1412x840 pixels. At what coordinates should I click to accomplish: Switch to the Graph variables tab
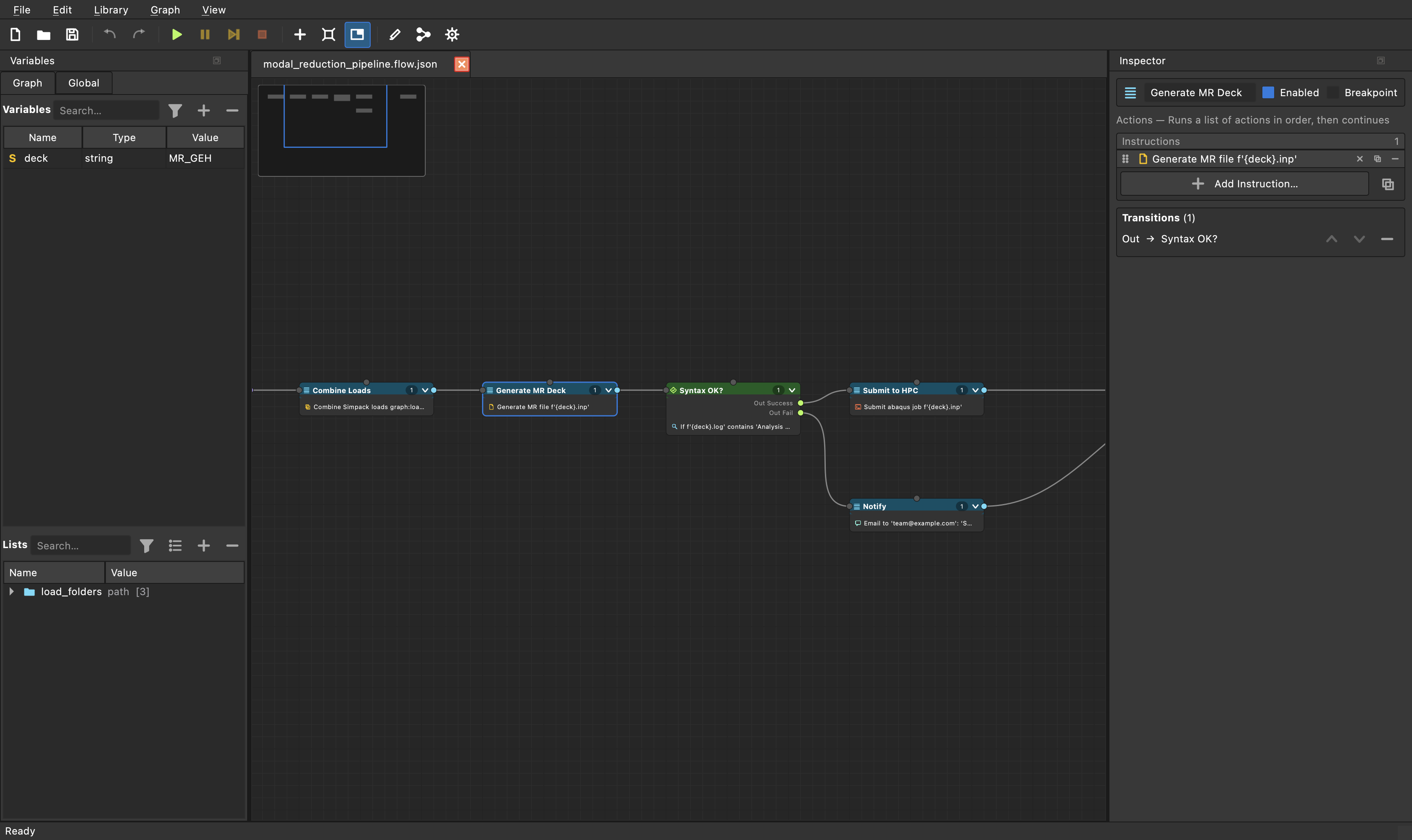click(27, 83)
